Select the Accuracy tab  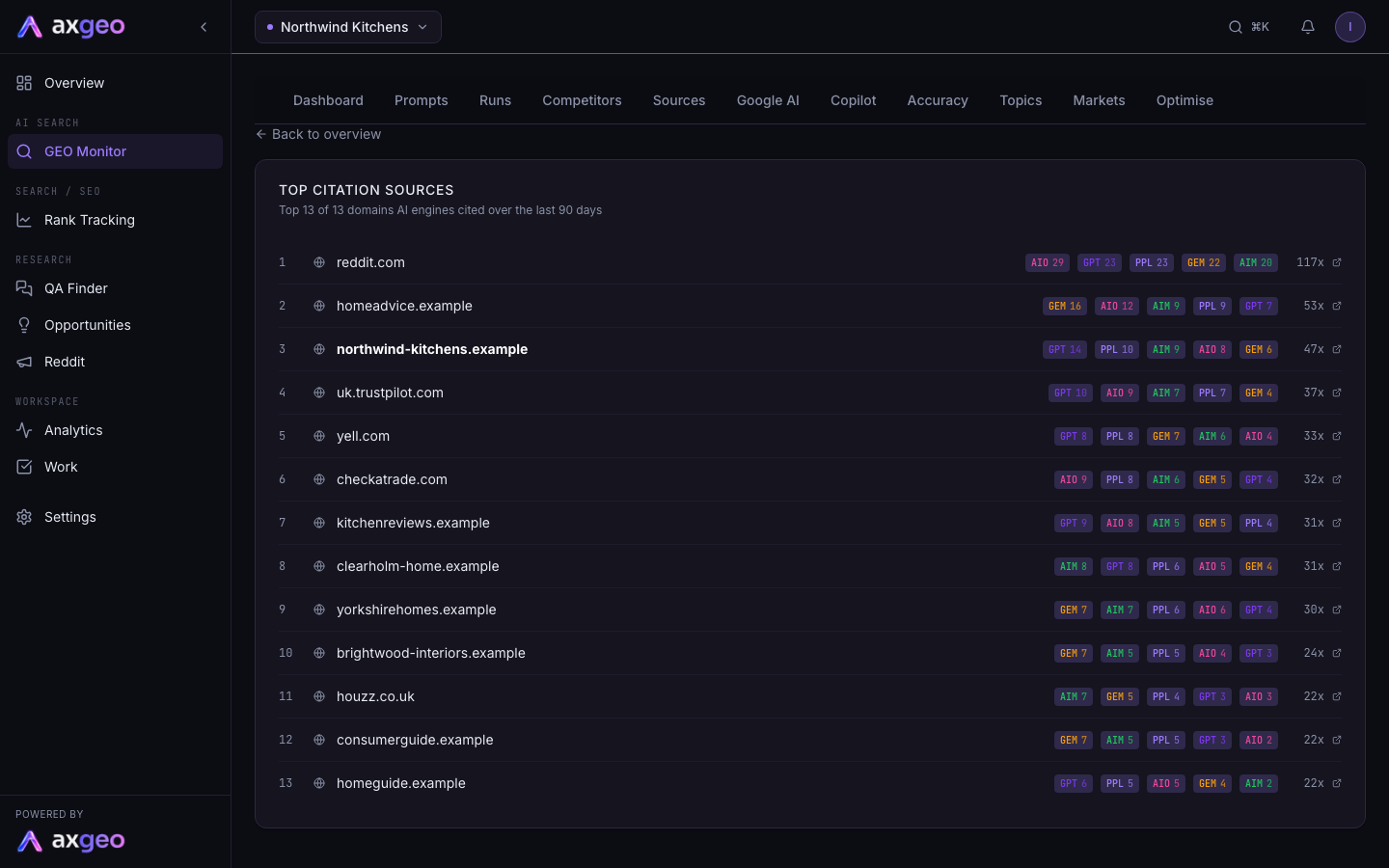938,100
